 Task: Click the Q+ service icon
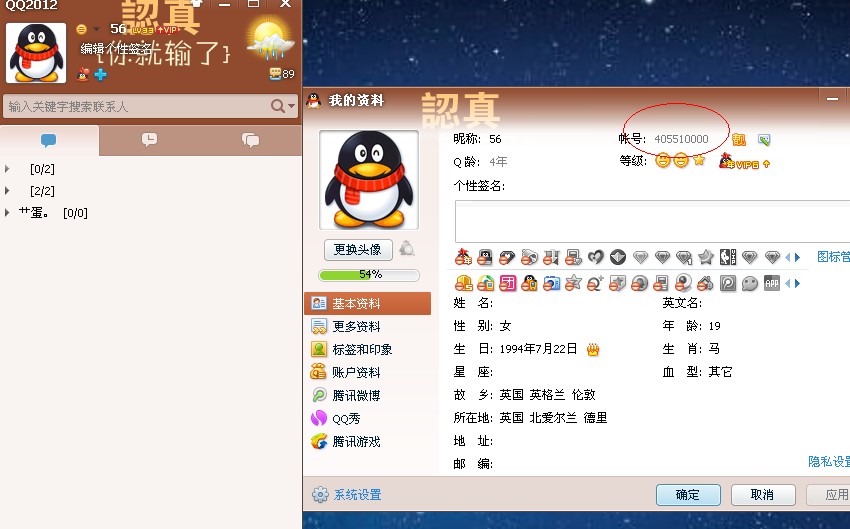click(x=595, y=283)
